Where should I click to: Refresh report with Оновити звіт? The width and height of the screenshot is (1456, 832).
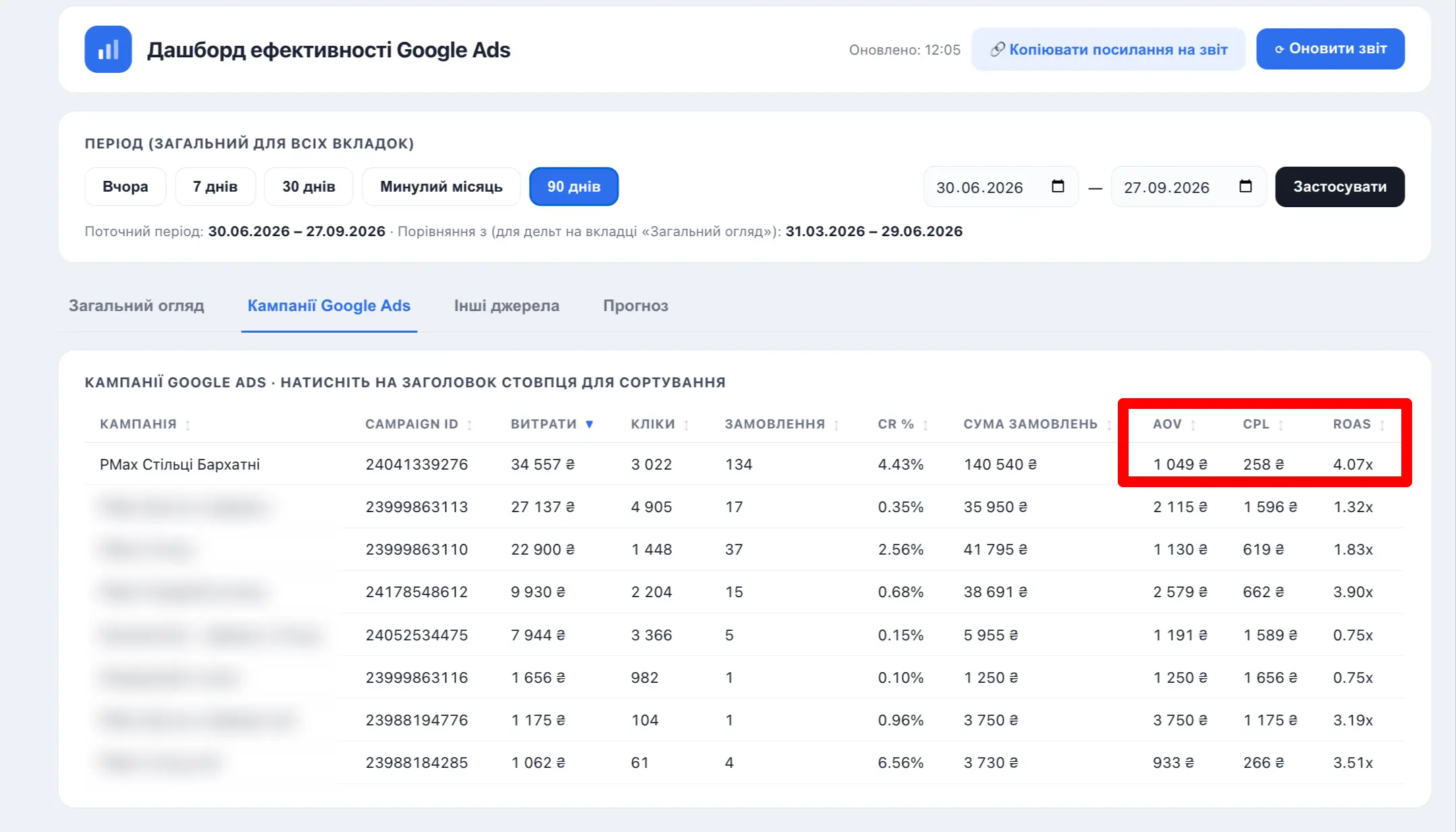click(x=1330, y=49)
